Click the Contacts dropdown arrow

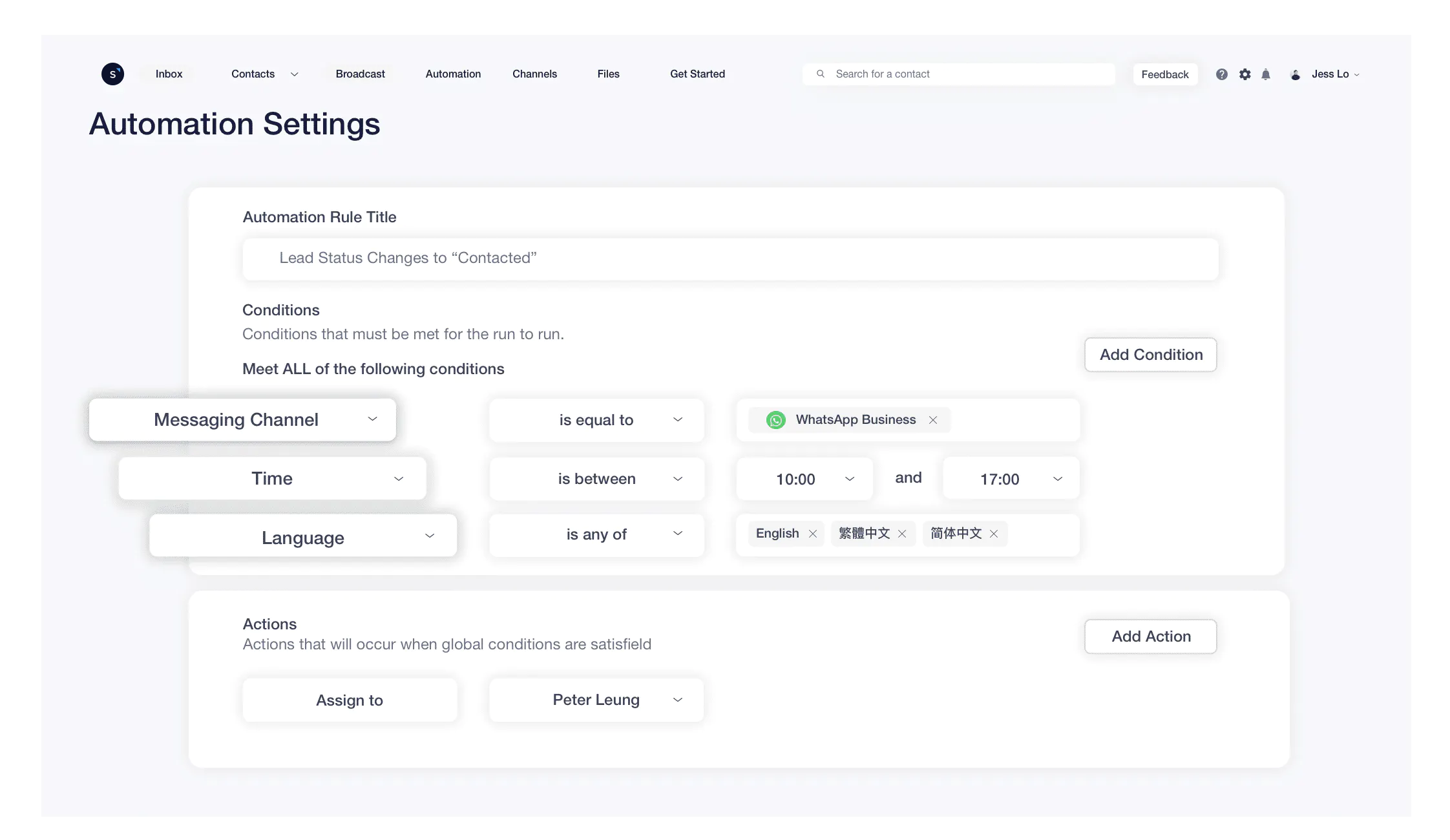[x=294, y=74]
